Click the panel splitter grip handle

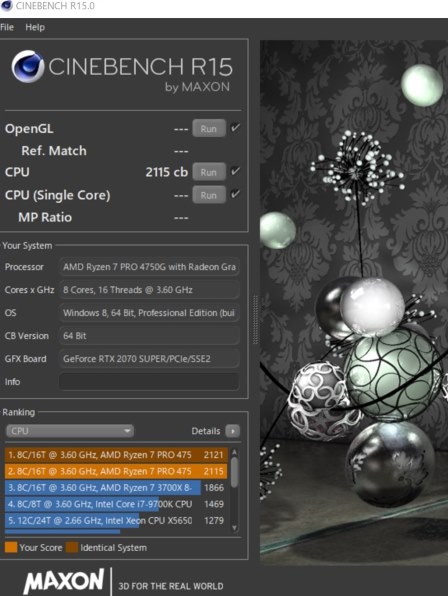pyautogui.click(x=255, y=319)
